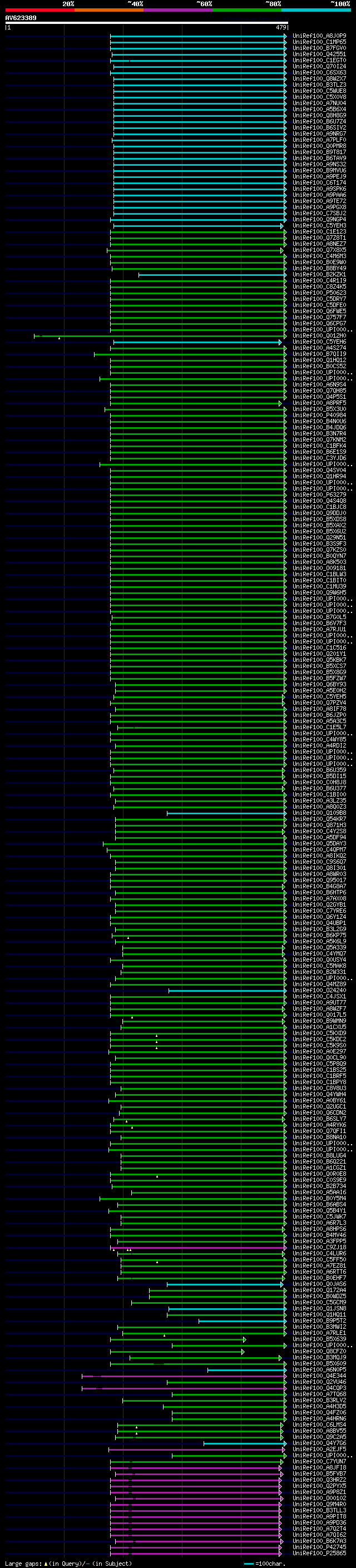Click the UniRef100_C6SX63 hit label
The height and width of the screenshot is (1568, 356).
319,72
